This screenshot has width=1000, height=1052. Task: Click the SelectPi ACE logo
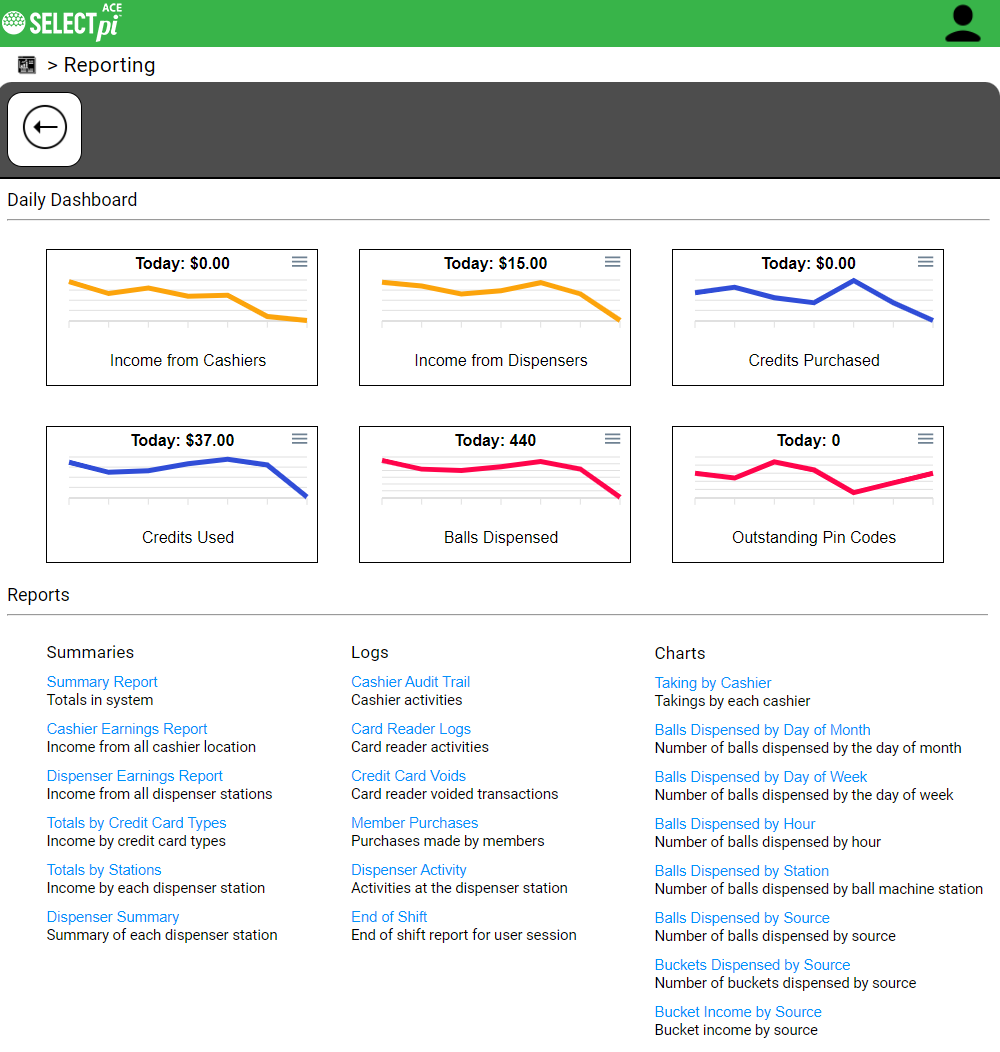(x=62, y=22)
